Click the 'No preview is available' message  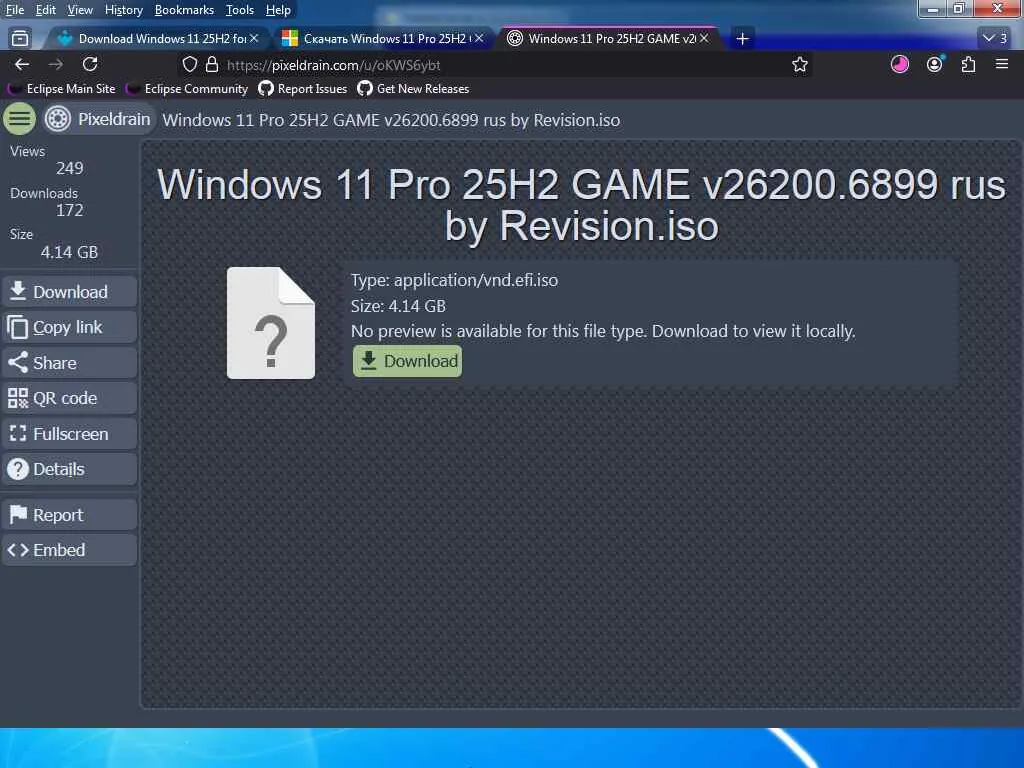click(603, 331)
